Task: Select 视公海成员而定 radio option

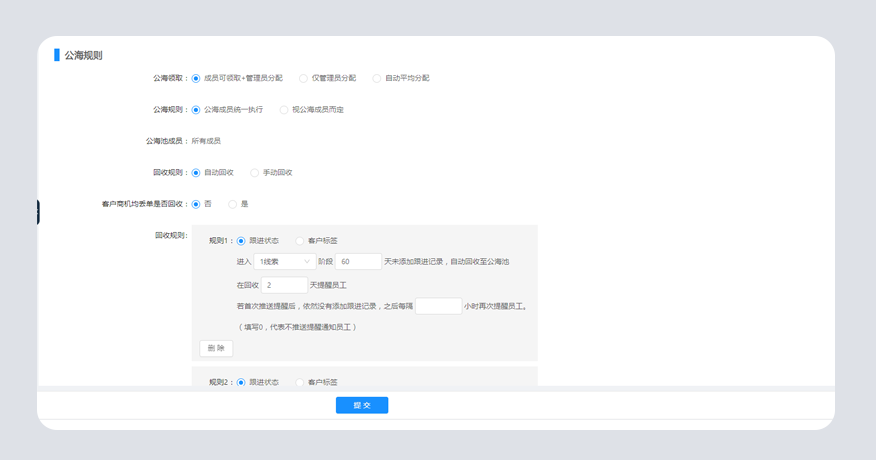Action: click(x=284, y=109)
